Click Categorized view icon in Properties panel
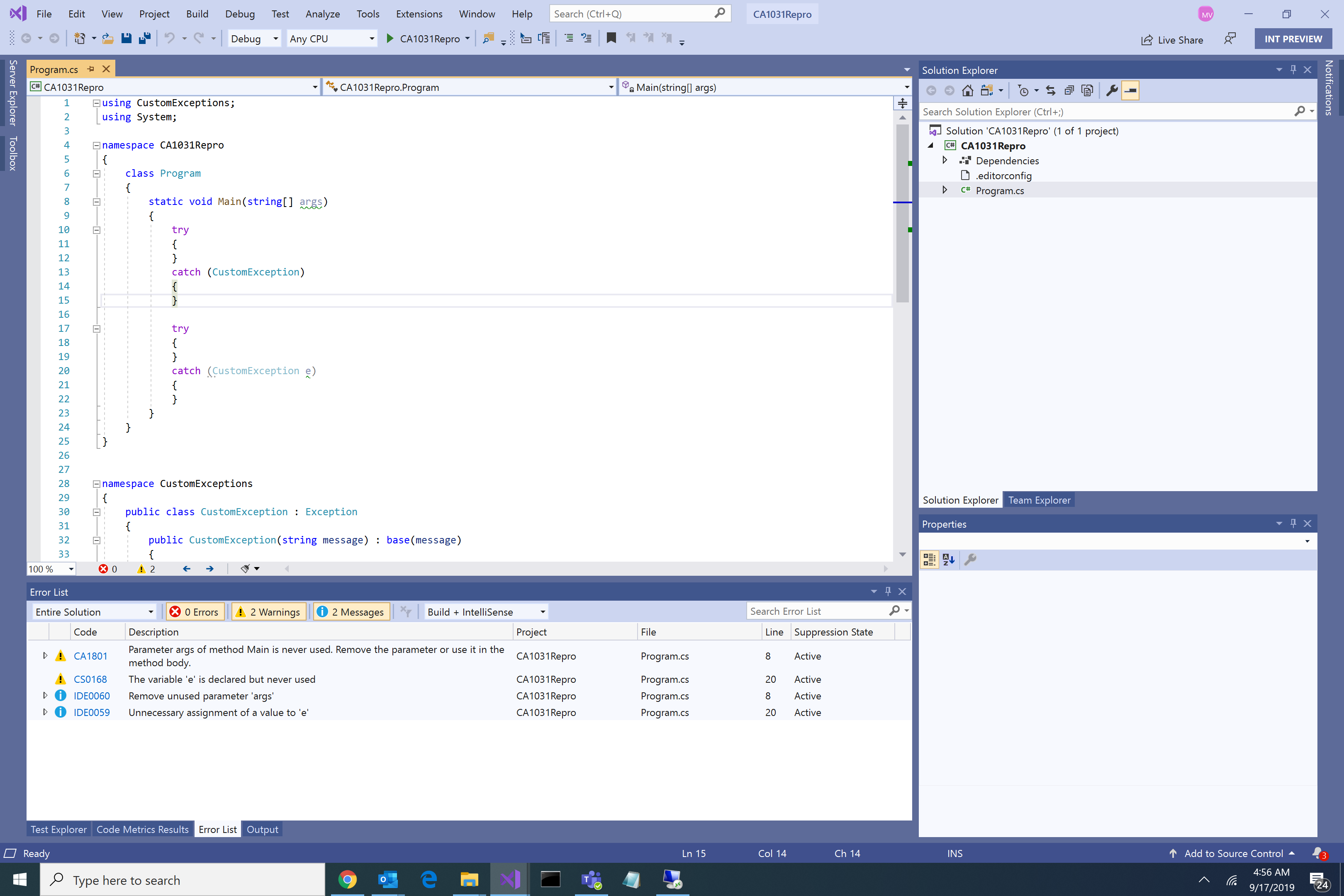 930,560
